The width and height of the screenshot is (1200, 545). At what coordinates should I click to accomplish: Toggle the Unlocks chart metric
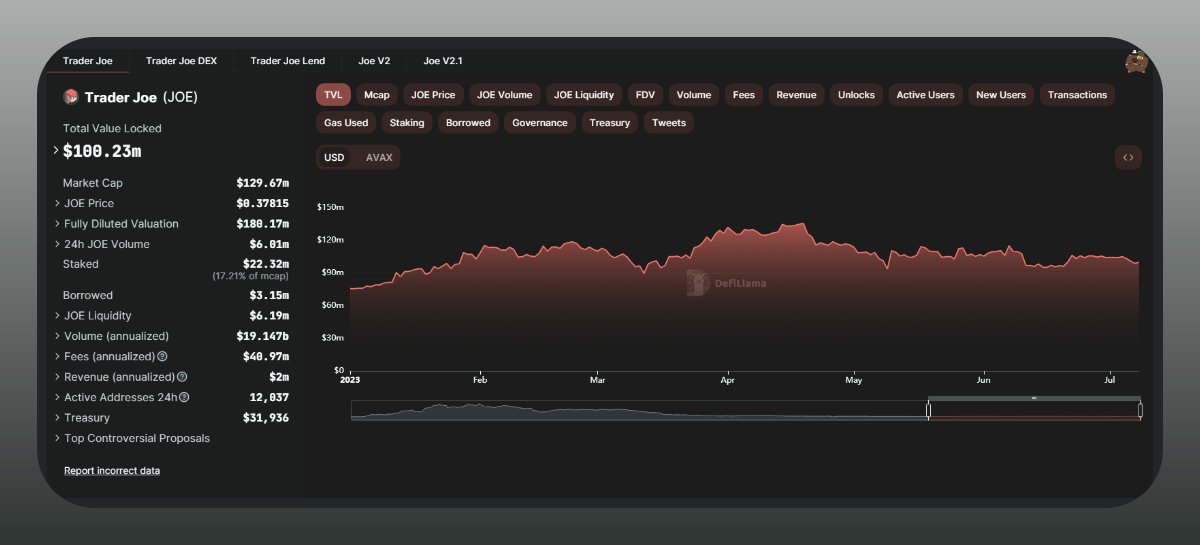point(856,95)
